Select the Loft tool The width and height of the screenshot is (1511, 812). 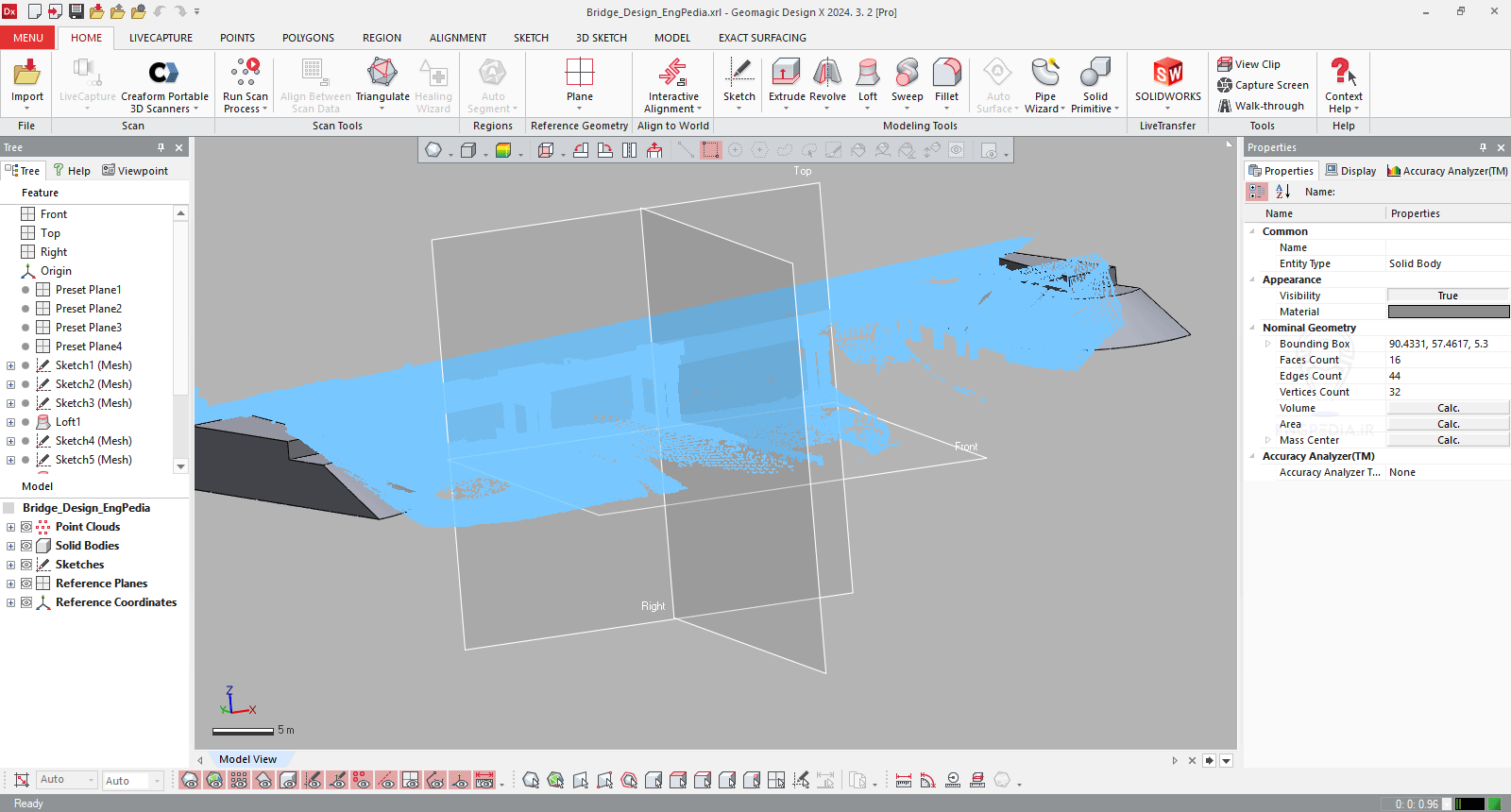tap(868, 79)
